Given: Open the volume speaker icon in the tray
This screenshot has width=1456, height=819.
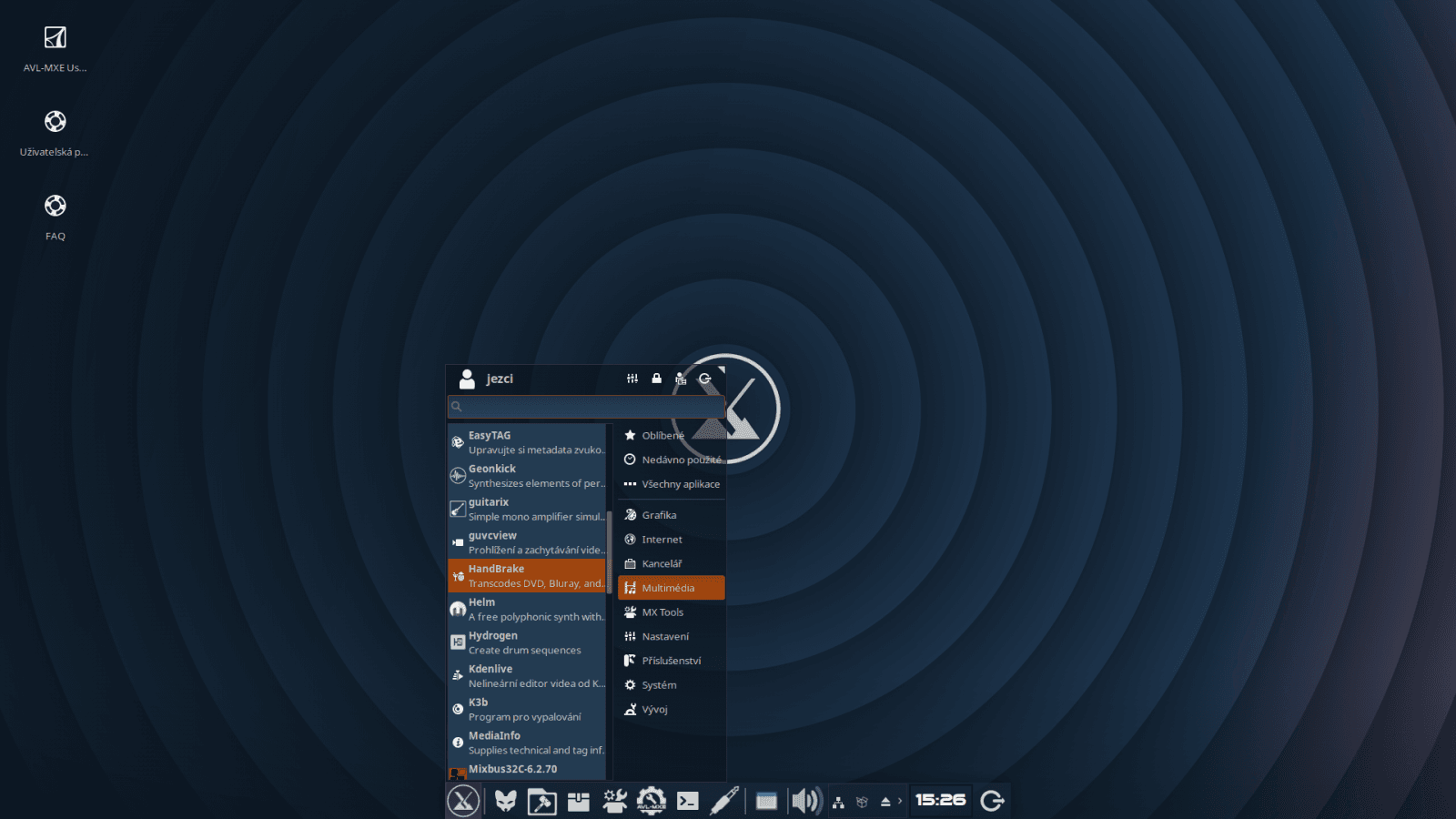Looking at the screenshot, I should (804, 802).
